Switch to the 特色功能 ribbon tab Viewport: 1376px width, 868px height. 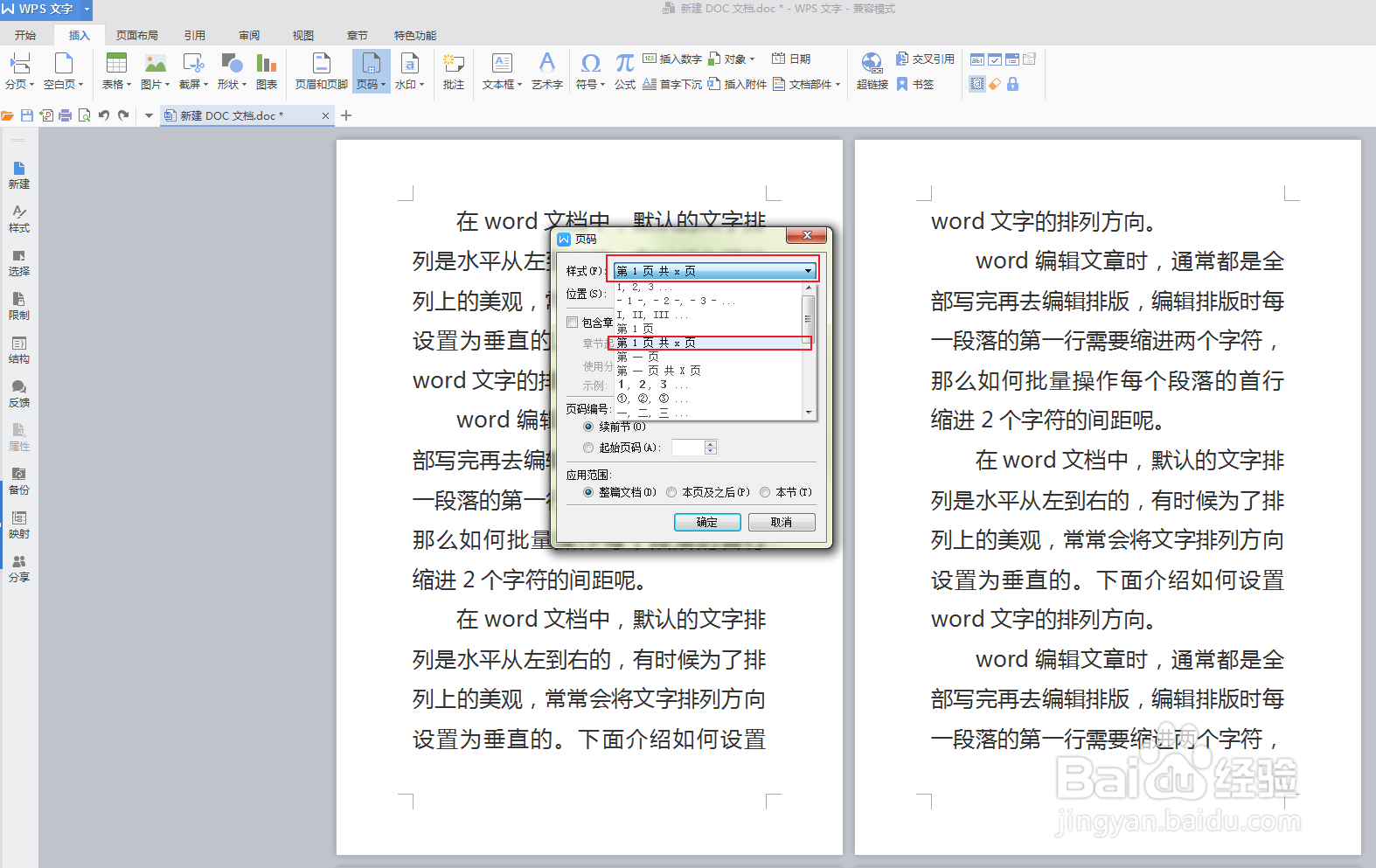pyautogui.click(x=415, y=35)
